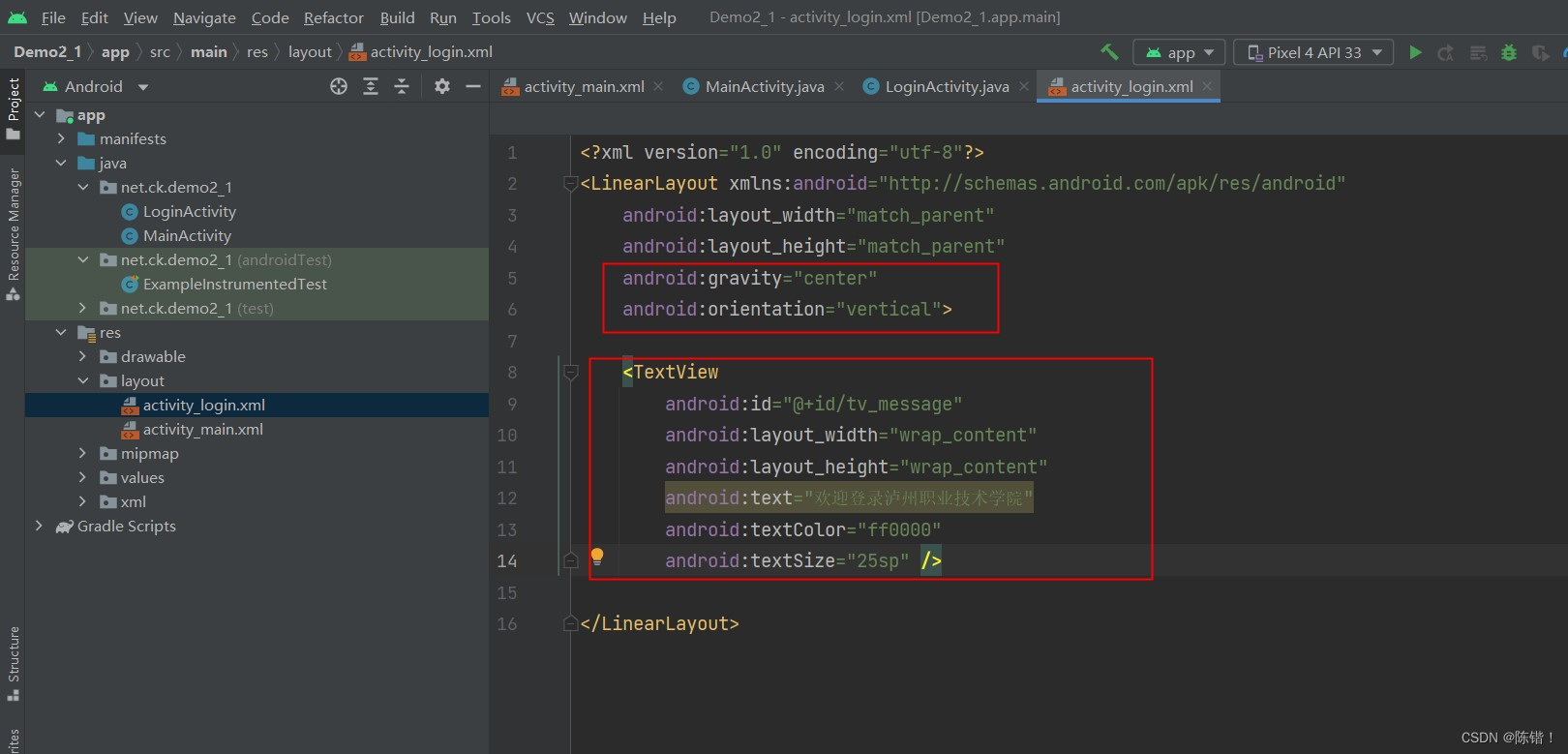The height and width of the screenshot is (754, 1568).
Task: Click line number 12 in gutter
Action: click(507, 498)
